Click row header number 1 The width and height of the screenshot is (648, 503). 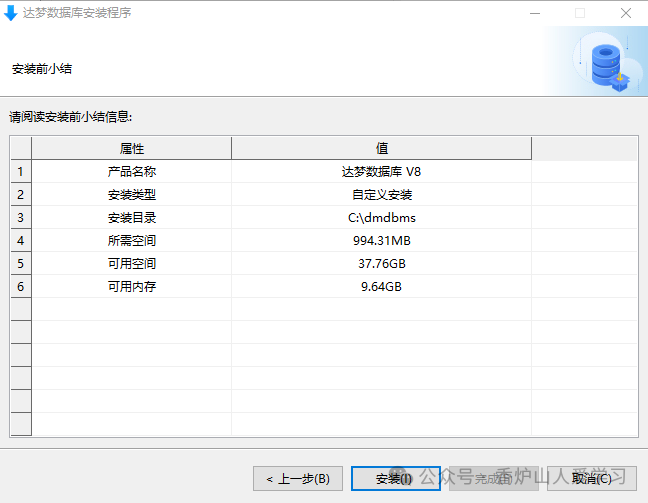tap(21, 172)
